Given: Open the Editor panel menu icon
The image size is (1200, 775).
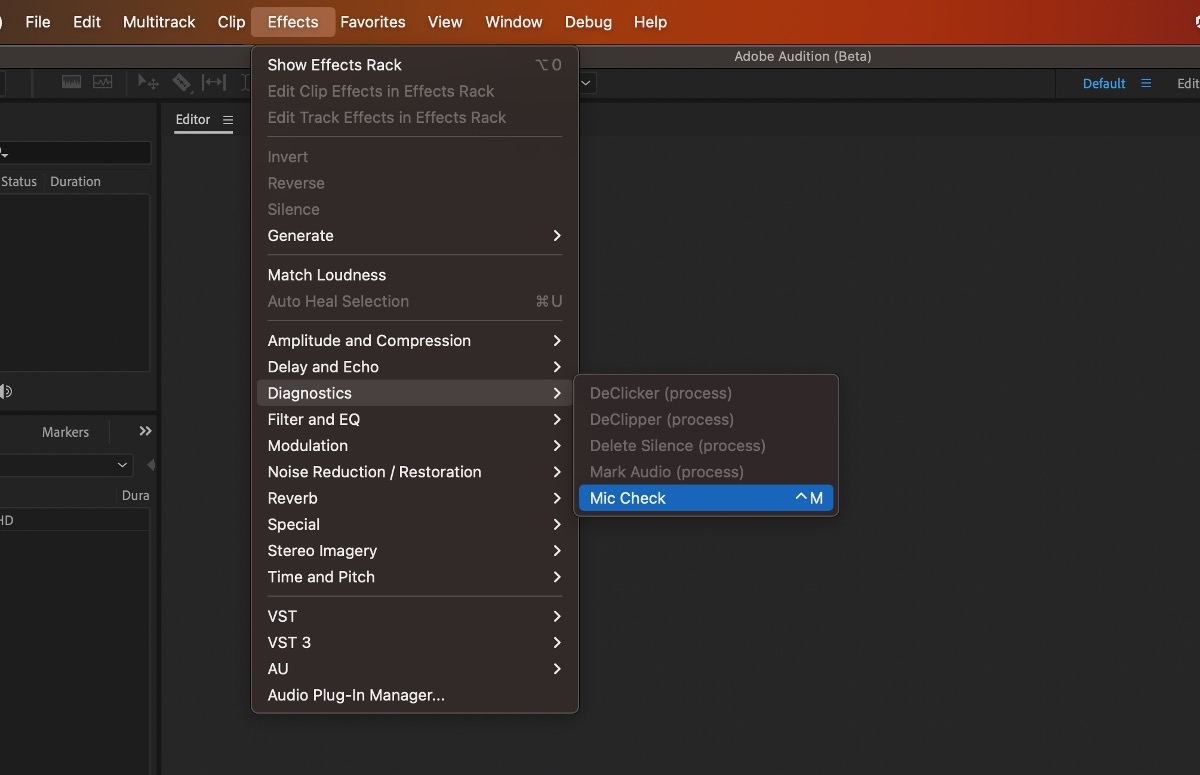Looking at the screenshot, I should click(x=228, y=119).
